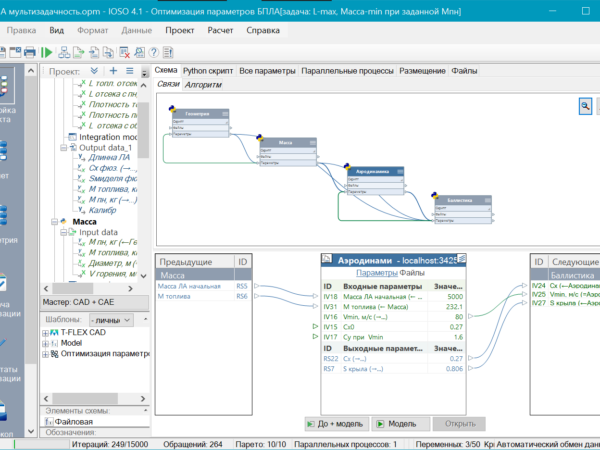Switch to the Алгоритм sub-tab
The height and width of the screenshot is (450, 600).
[x=203, y=85]
